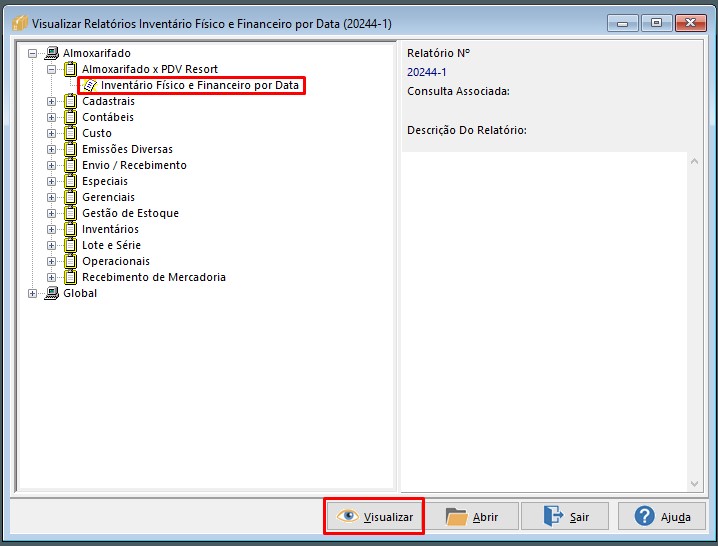
Task: Expand the Inventários folder
Action: [51, 230]
